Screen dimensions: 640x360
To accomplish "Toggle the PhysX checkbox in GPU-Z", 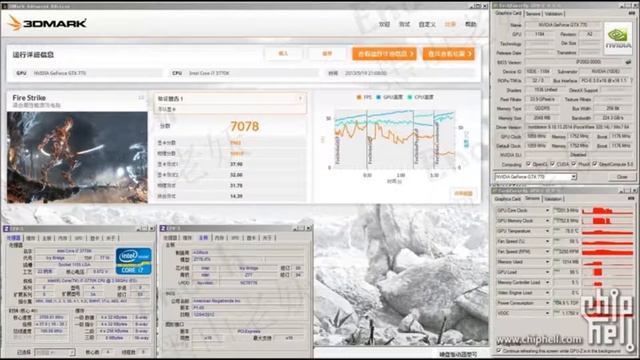I will (x=574, y=164).
